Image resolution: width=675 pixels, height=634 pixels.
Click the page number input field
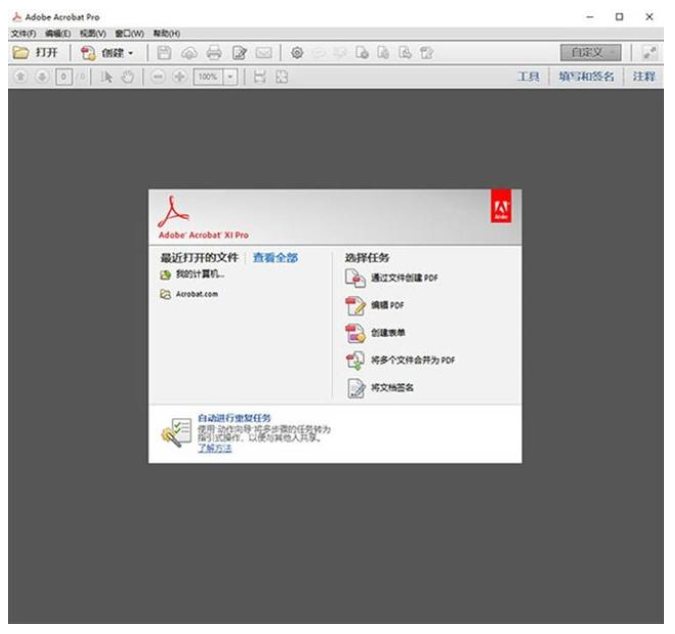click(60, 77)
